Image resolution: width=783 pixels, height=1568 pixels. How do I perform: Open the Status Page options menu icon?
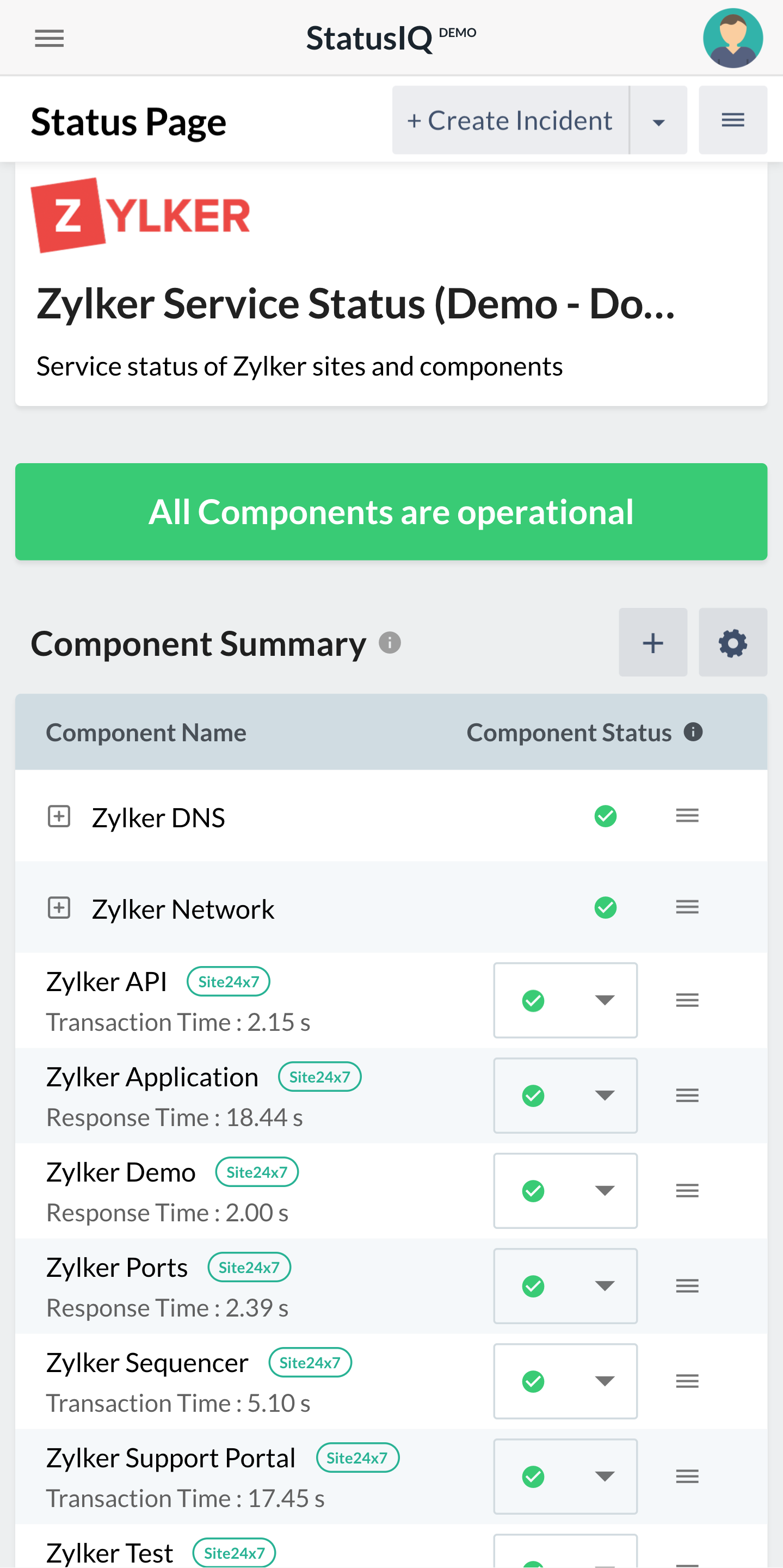point(732,120)
